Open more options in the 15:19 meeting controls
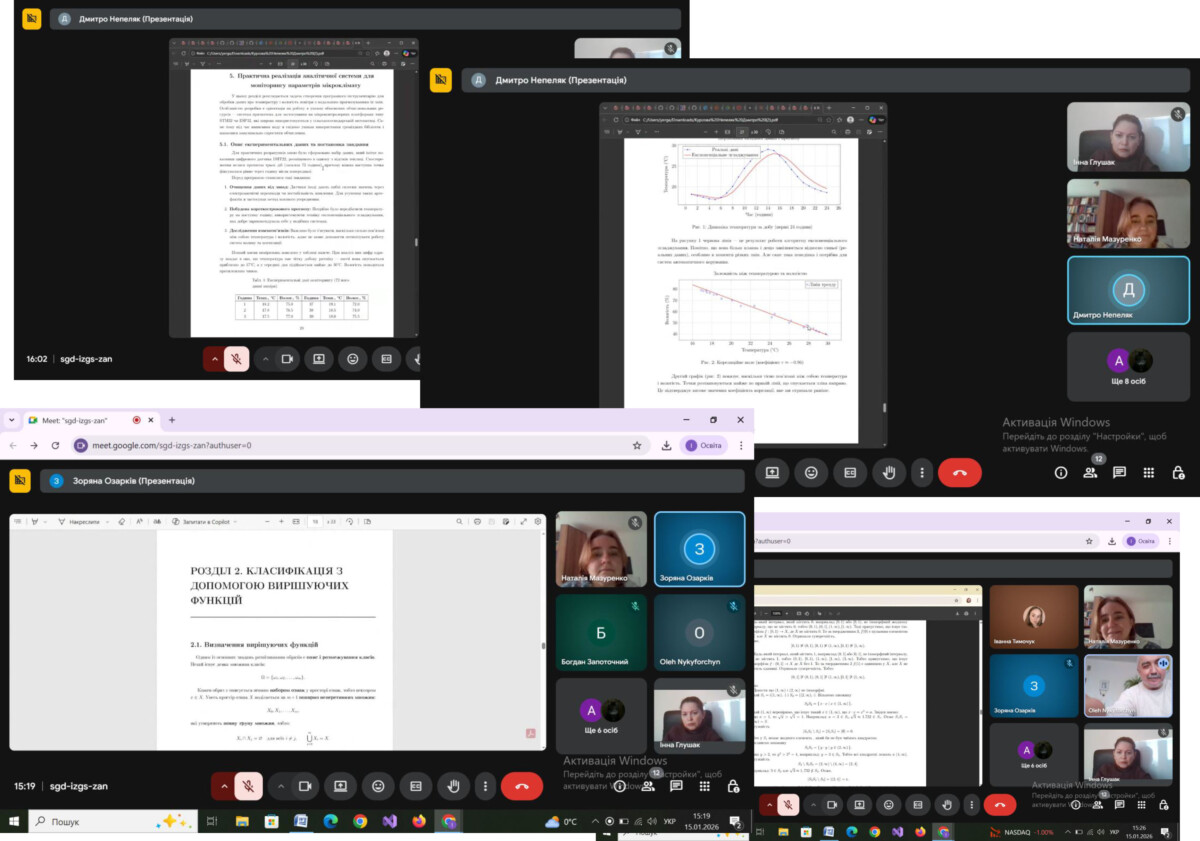This screenshot has height=841, width=1200. (x=485, y=786)
